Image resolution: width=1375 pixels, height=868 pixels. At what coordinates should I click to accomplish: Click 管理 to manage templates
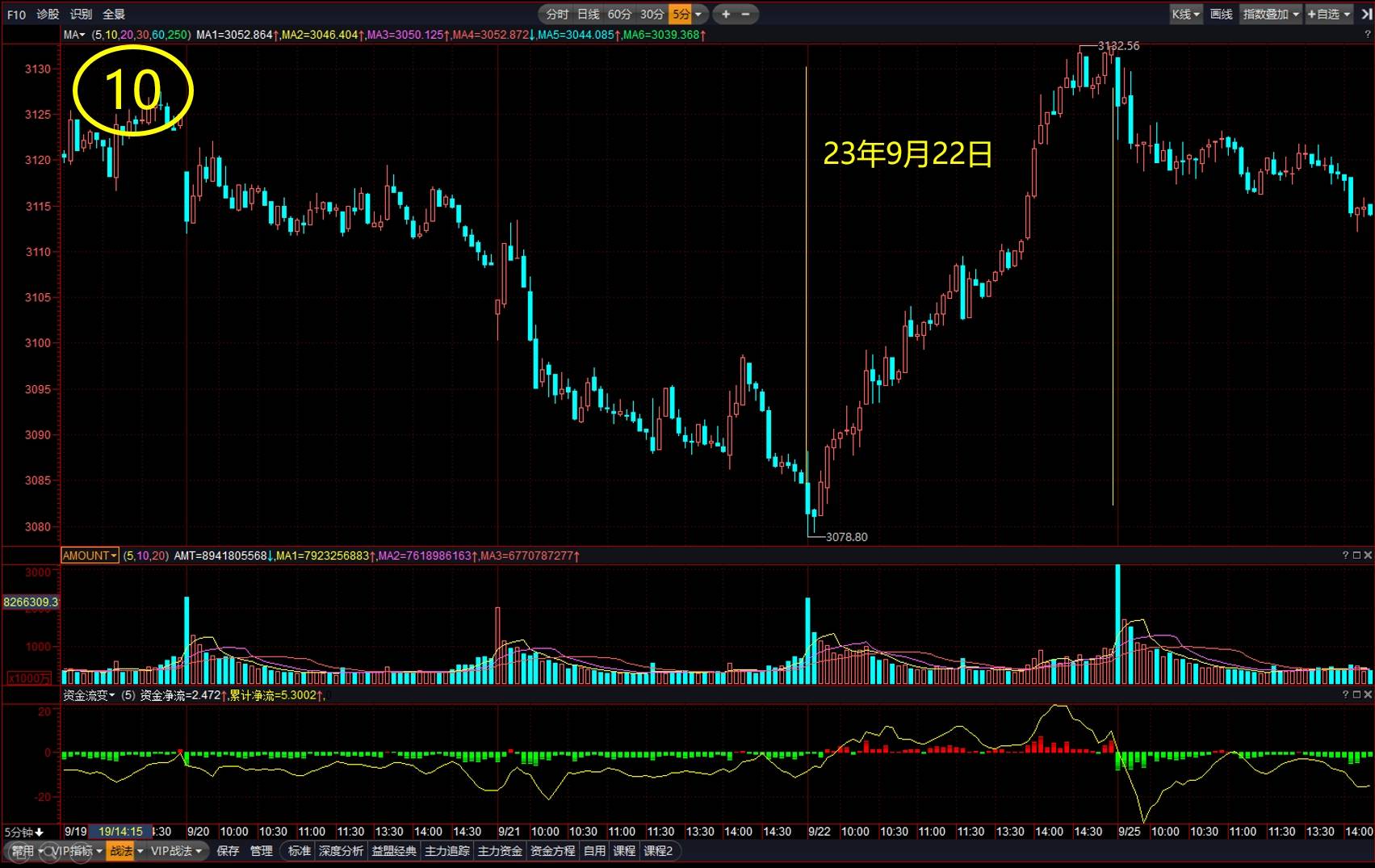[262, 851]
